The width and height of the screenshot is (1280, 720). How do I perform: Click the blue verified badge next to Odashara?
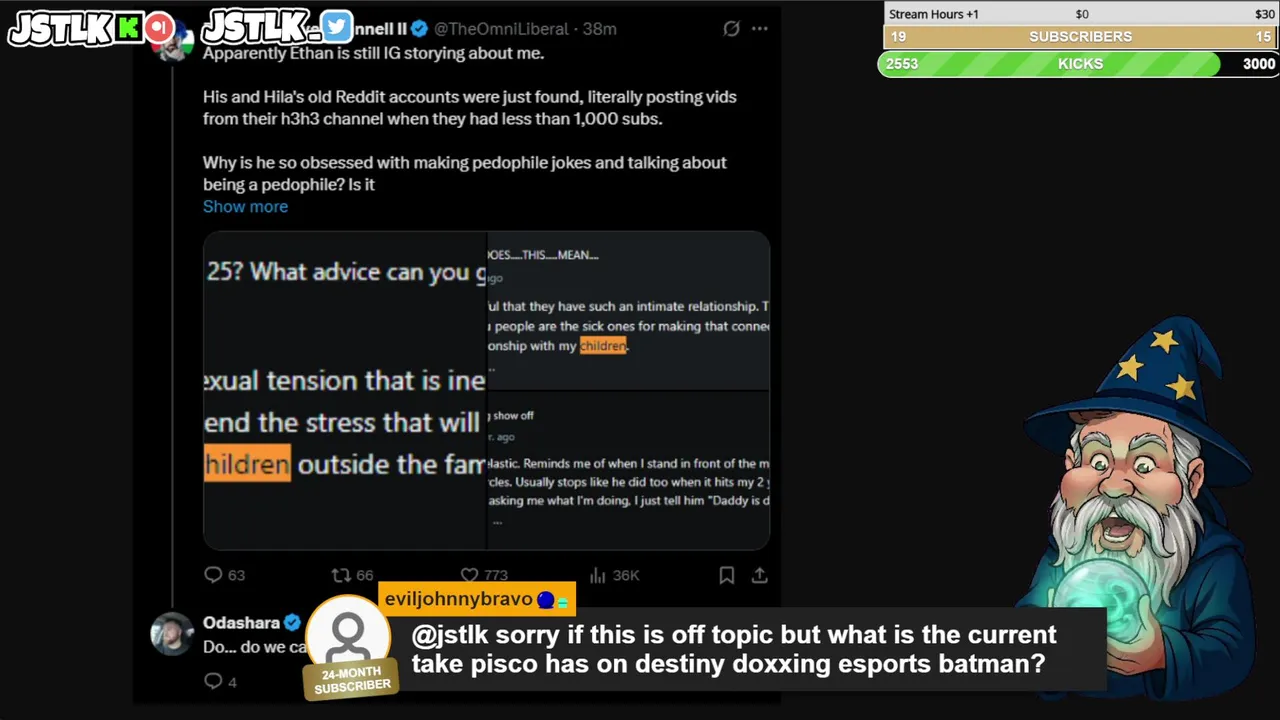tap(292, 622)
